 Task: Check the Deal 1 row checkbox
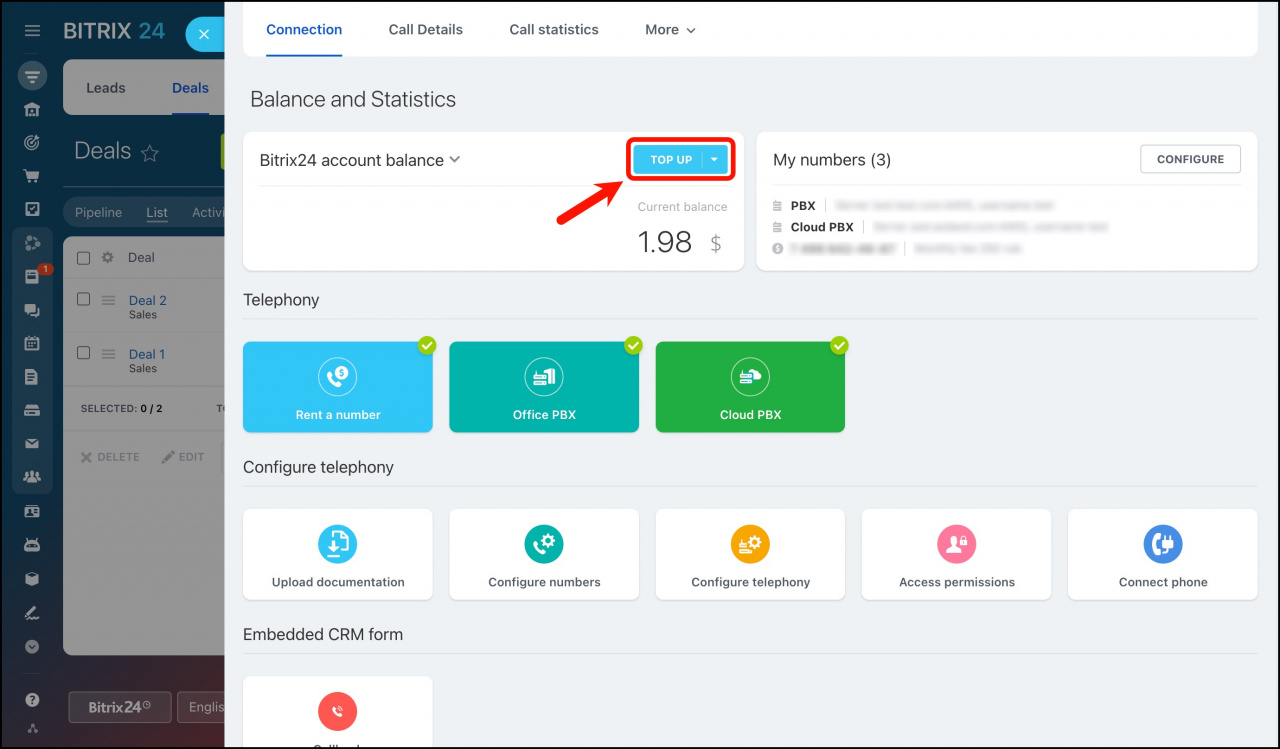click(x=84, y=353)
